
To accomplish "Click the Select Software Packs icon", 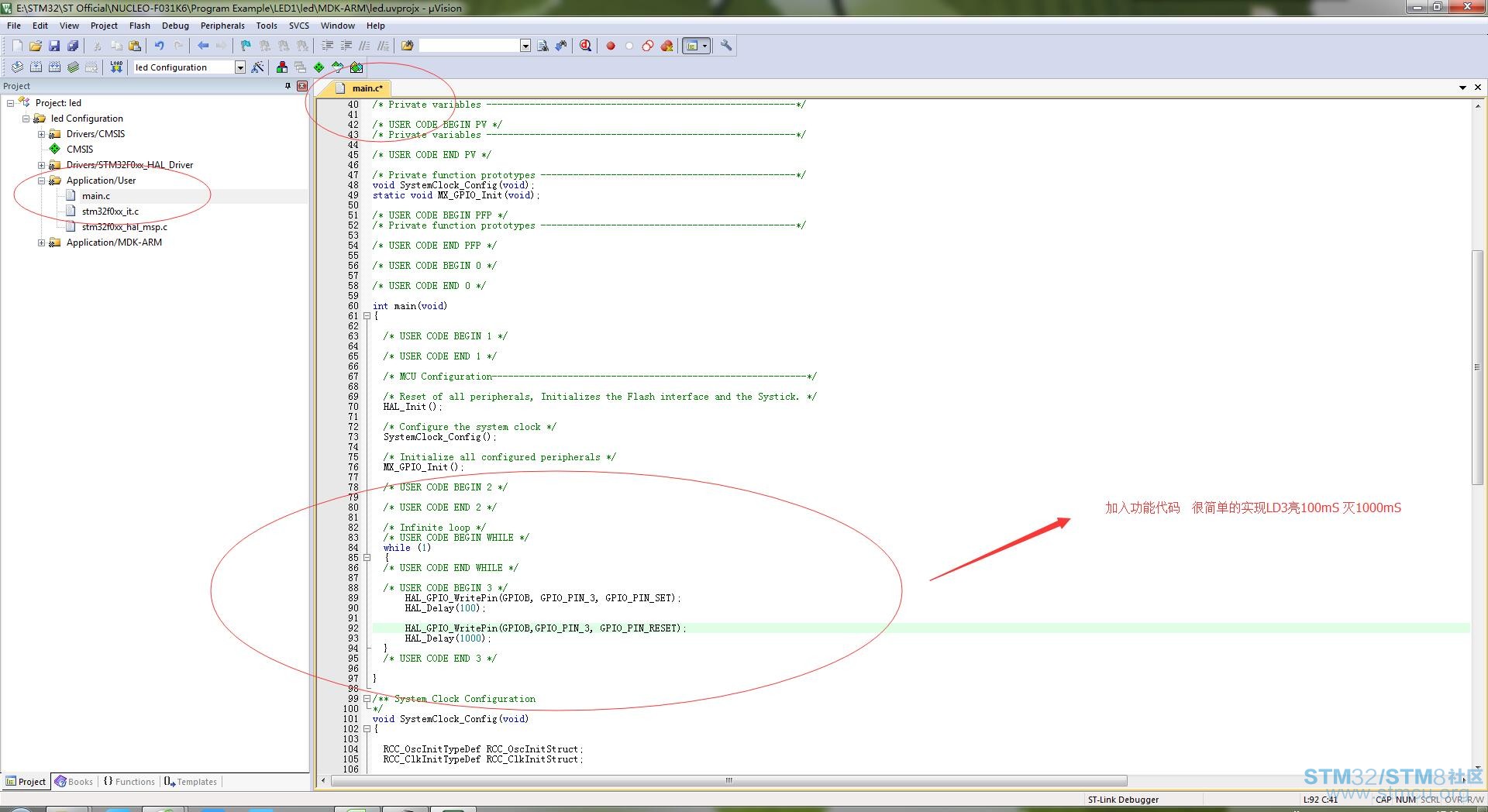I will tap(338, 67).
